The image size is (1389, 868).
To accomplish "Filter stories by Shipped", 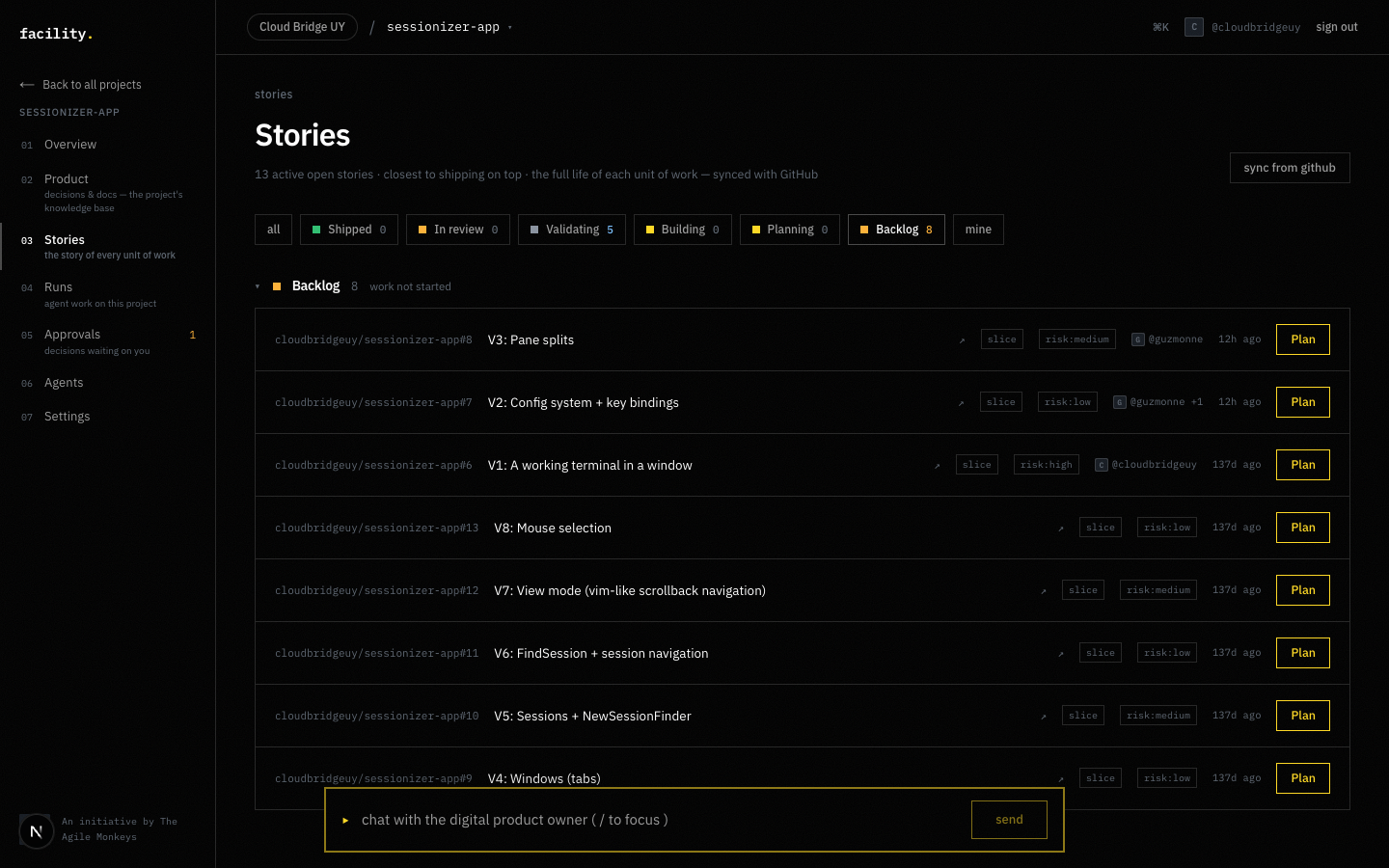I will 349,230.
